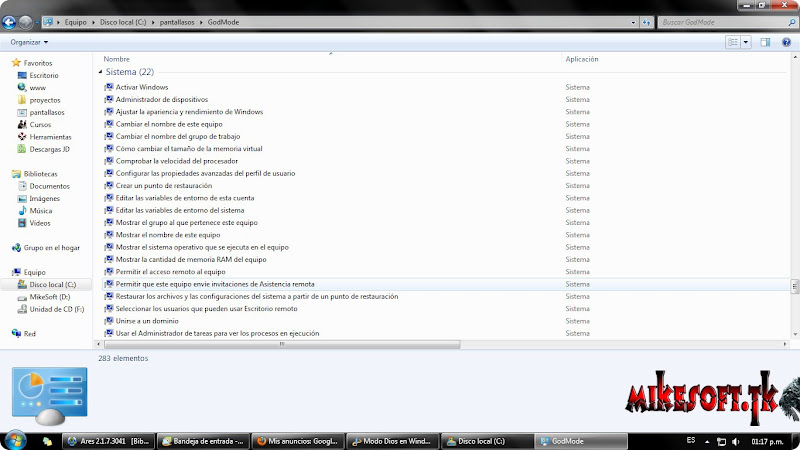Open the Documentos library
Screen dimensions: 800x450
[49, 186]
